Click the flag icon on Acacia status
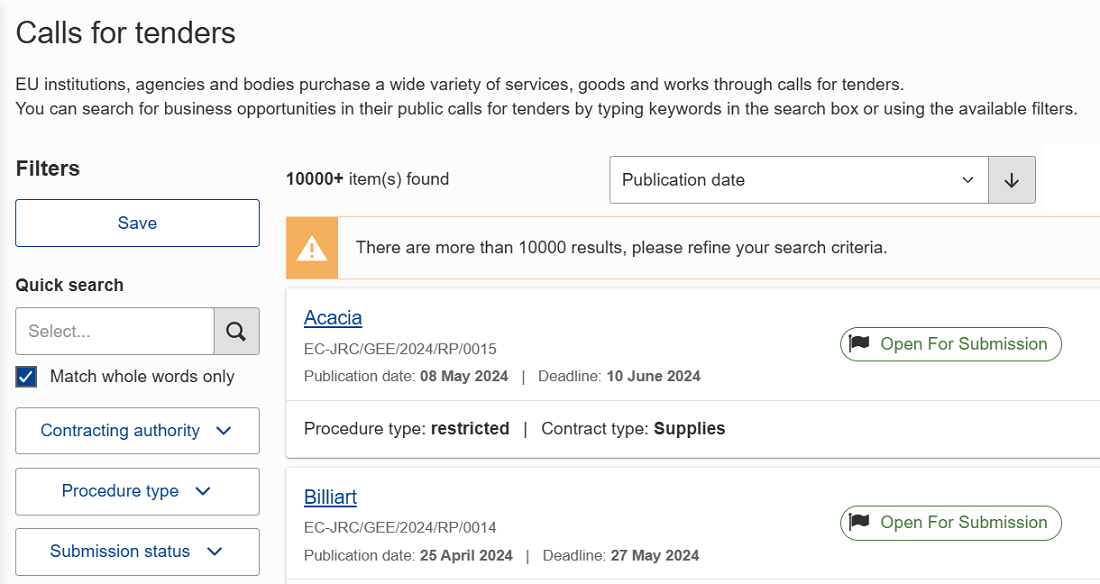Image resolution: width=1100 pixels, height=584 pixels. point(859,344)
